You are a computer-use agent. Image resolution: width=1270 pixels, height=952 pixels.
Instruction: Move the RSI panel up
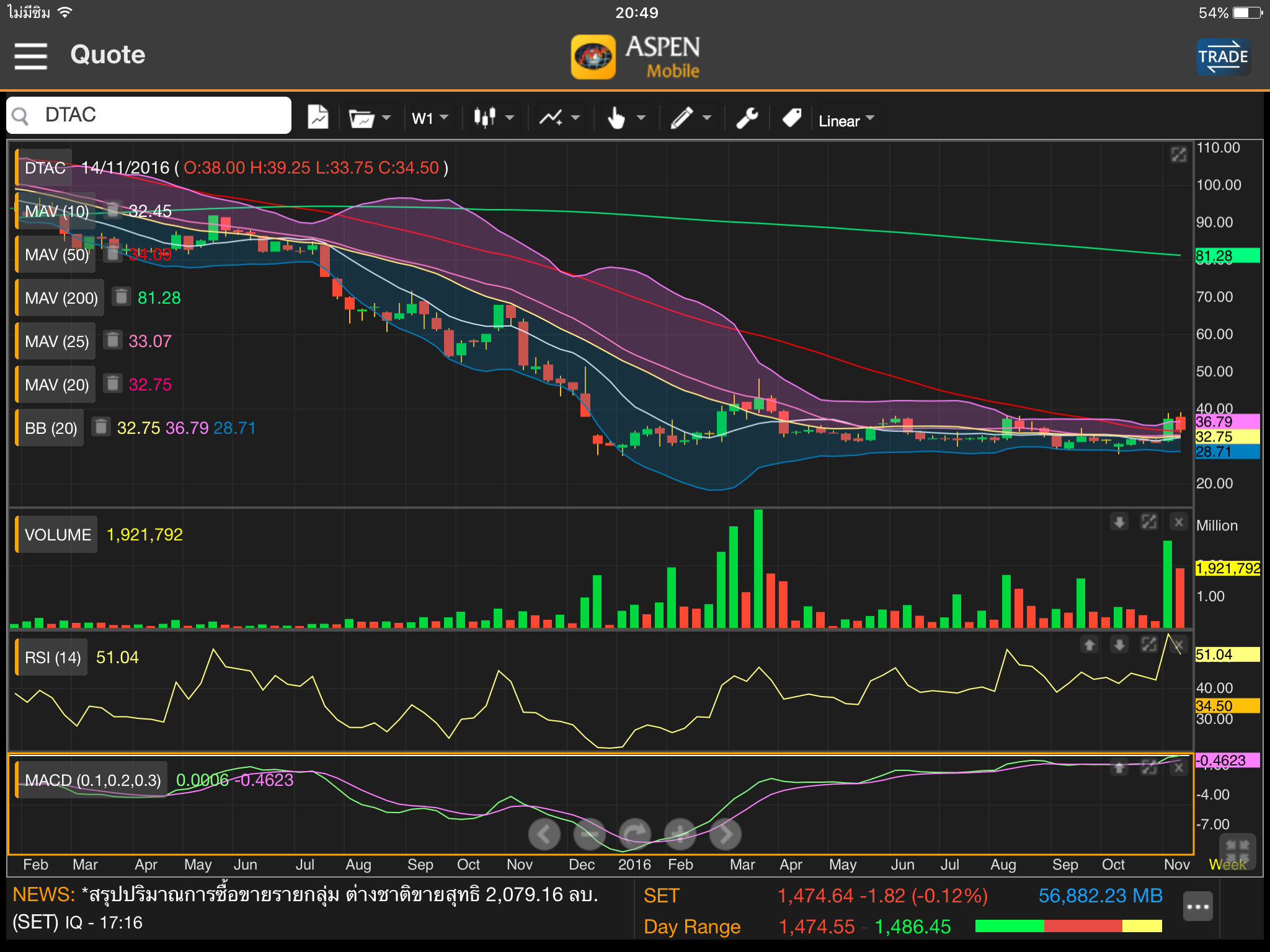[x=1090, y=645]
